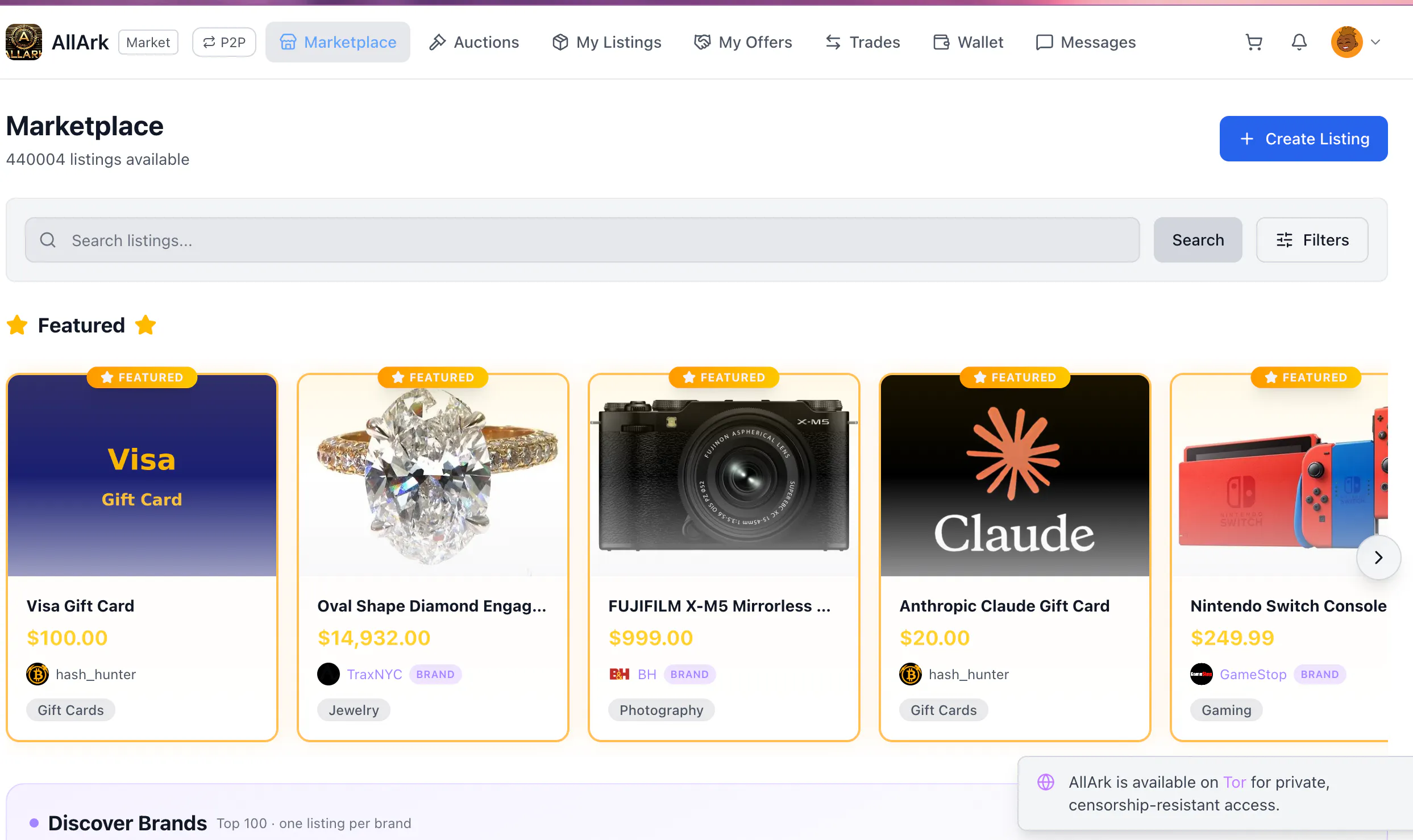Click the BRAND badge next to GameStop
The width and height of the screenshot is (1413, 840).
1319,674
